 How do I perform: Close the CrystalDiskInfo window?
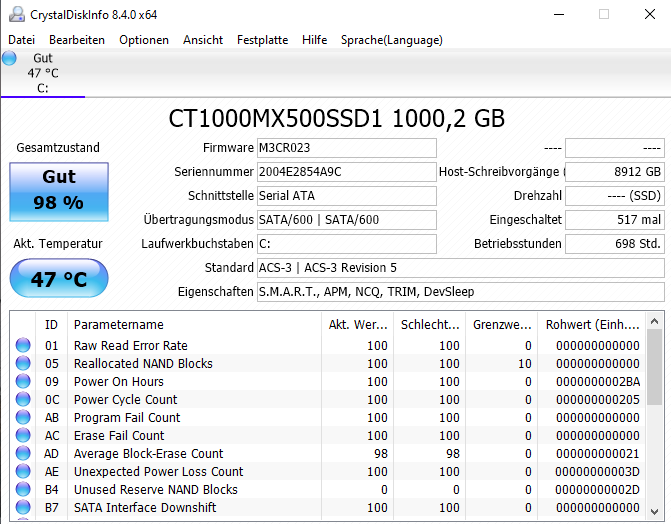[x=650, y=14]
